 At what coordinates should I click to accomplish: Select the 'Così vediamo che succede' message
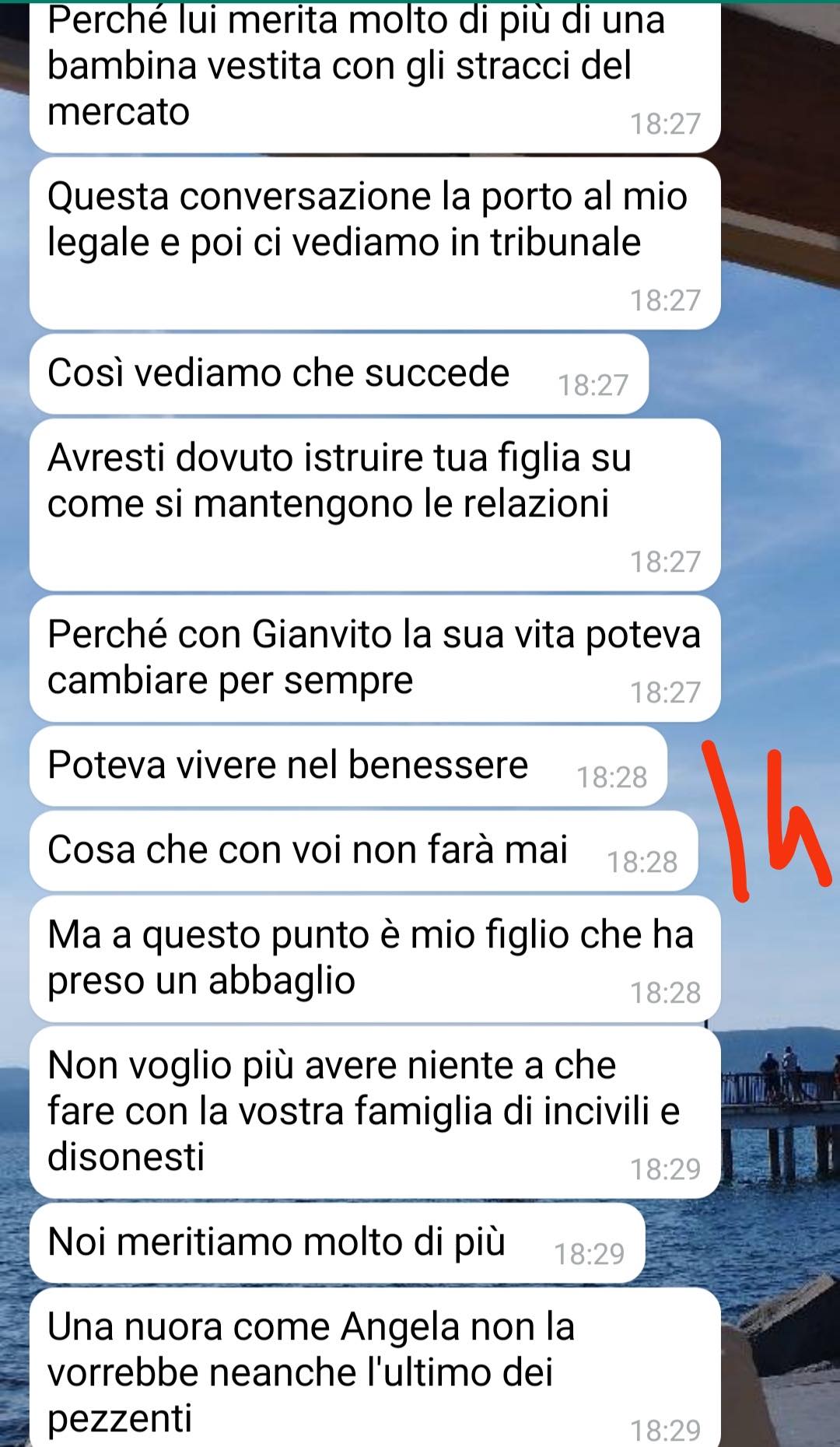click(339, 374)
